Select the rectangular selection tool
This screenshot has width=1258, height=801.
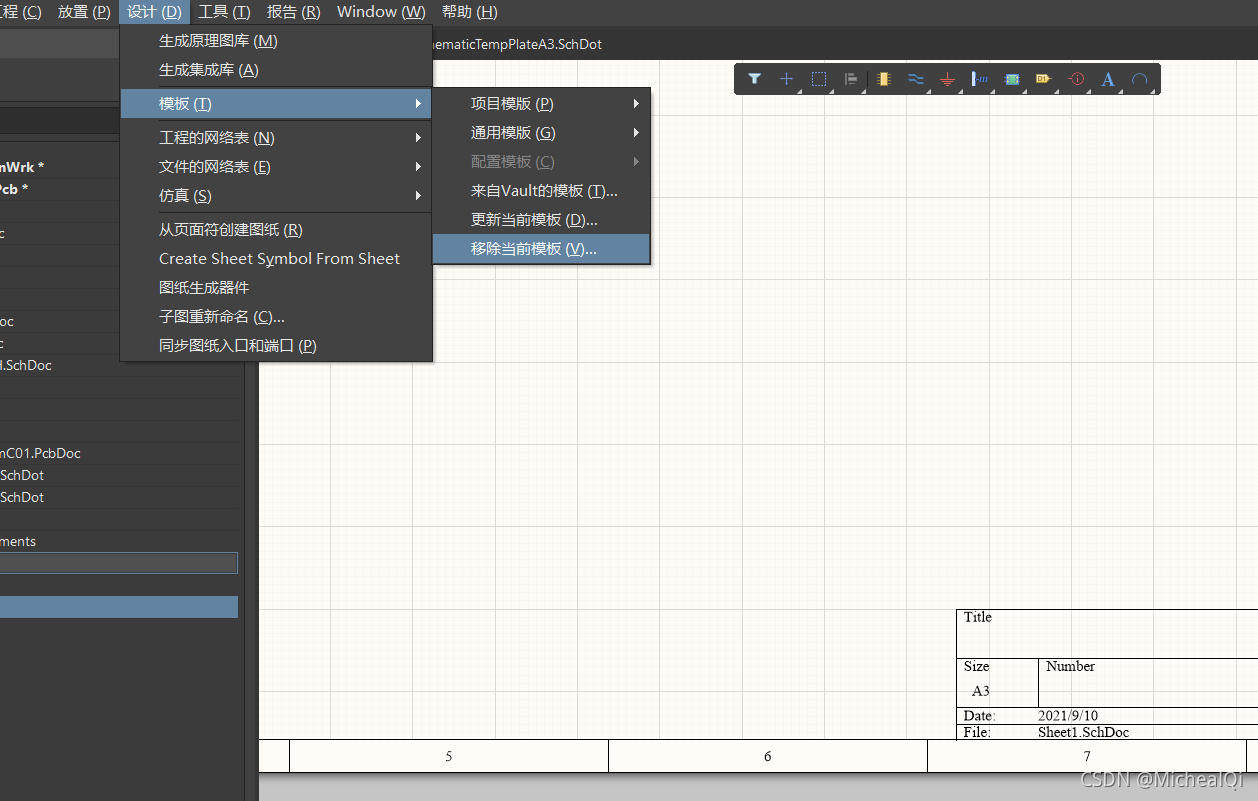coord(819,79)
